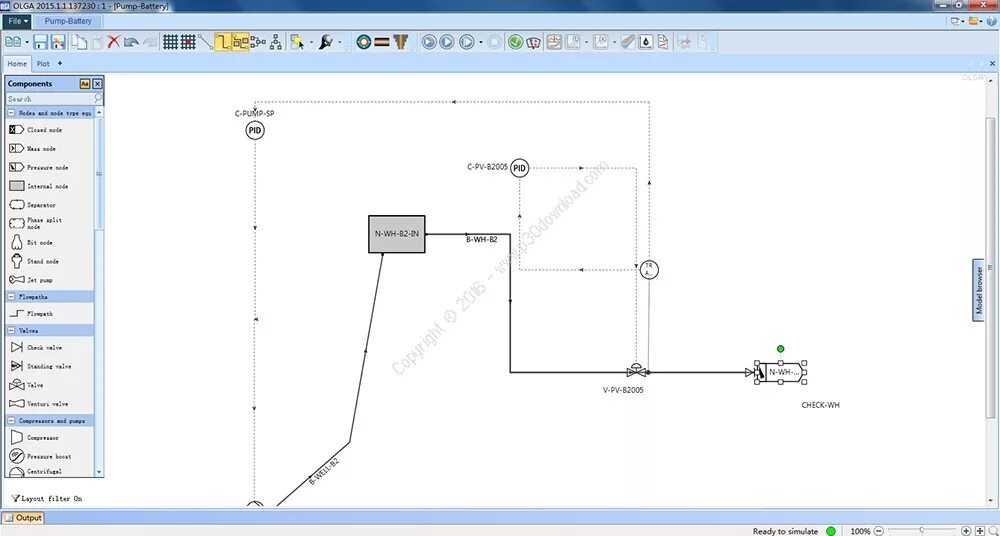Click the wrench tools icon
This screenshot has width=1000, height=536.
(x=325, y=42)
